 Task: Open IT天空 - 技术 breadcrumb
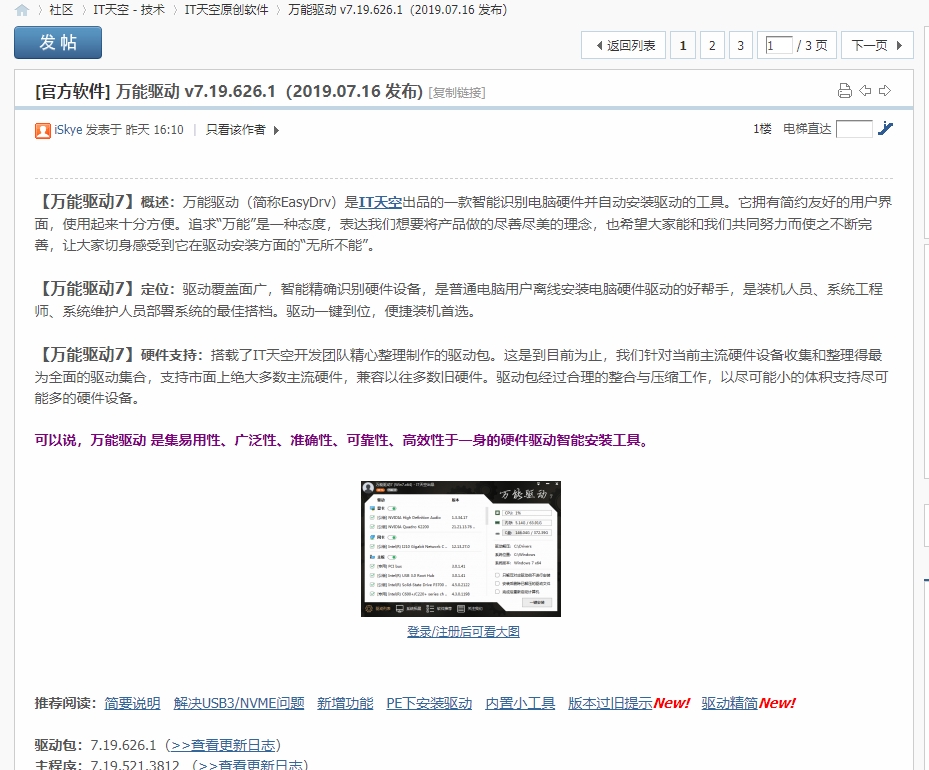129,10
